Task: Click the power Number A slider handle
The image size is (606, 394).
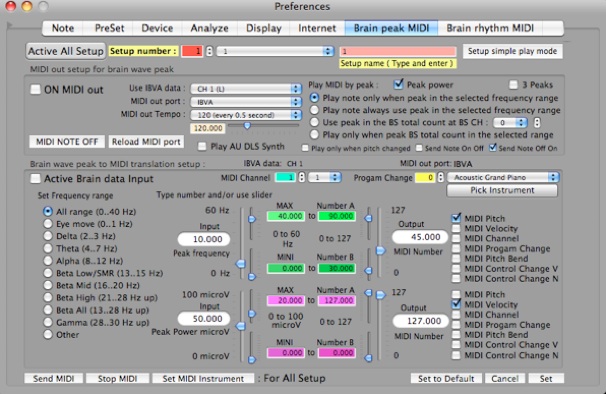Action: tap(368, 293)
